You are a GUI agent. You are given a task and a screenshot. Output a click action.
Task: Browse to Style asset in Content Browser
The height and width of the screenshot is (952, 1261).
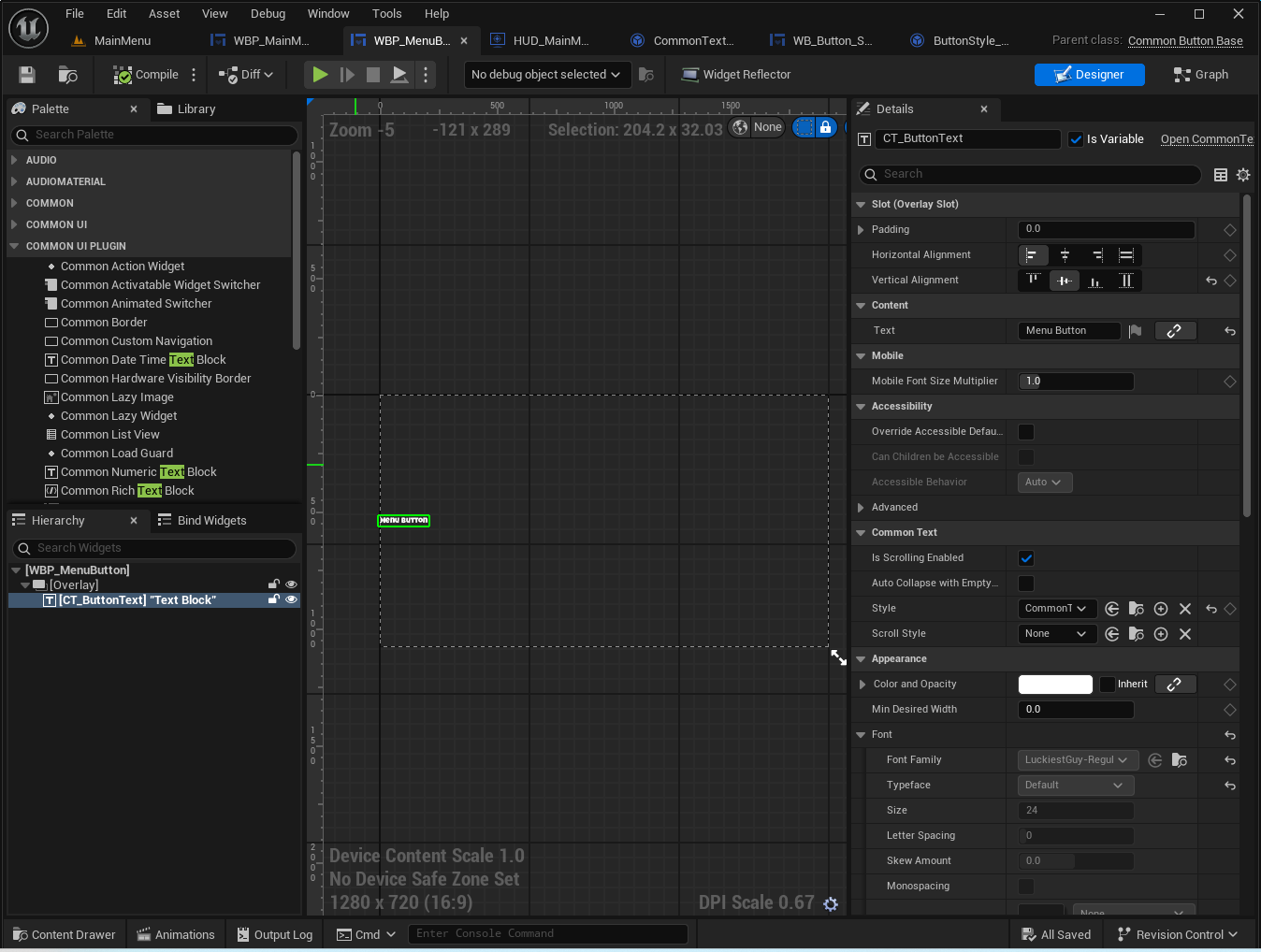coord(1137,609)
